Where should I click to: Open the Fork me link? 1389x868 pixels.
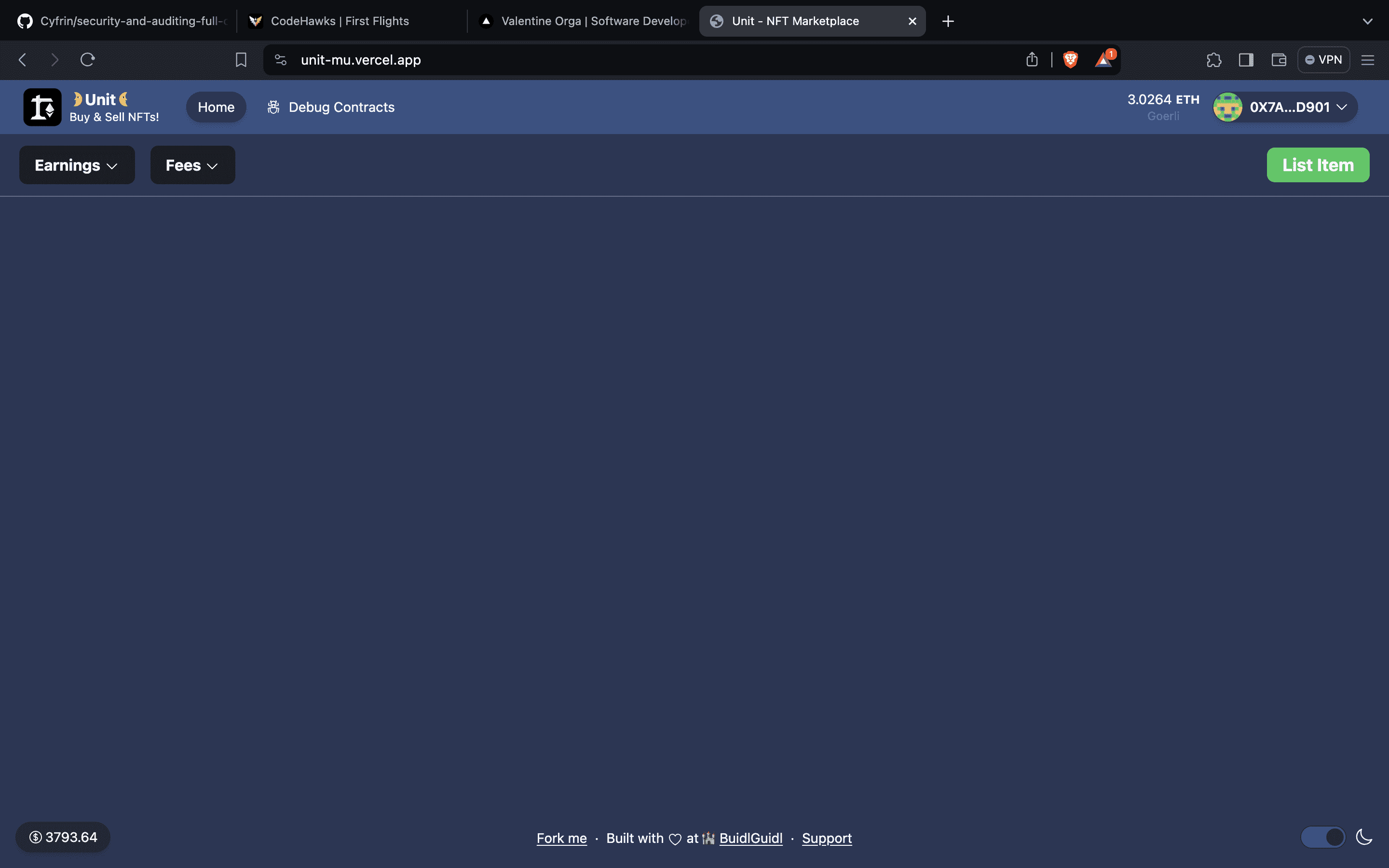coord(561,838)
